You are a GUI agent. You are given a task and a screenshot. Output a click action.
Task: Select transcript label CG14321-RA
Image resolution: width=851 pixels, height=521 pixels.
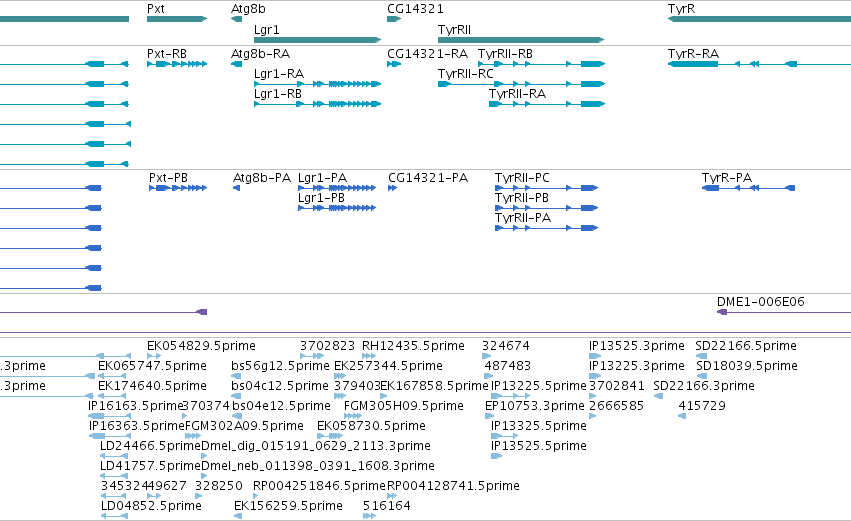tap(428, 54)
